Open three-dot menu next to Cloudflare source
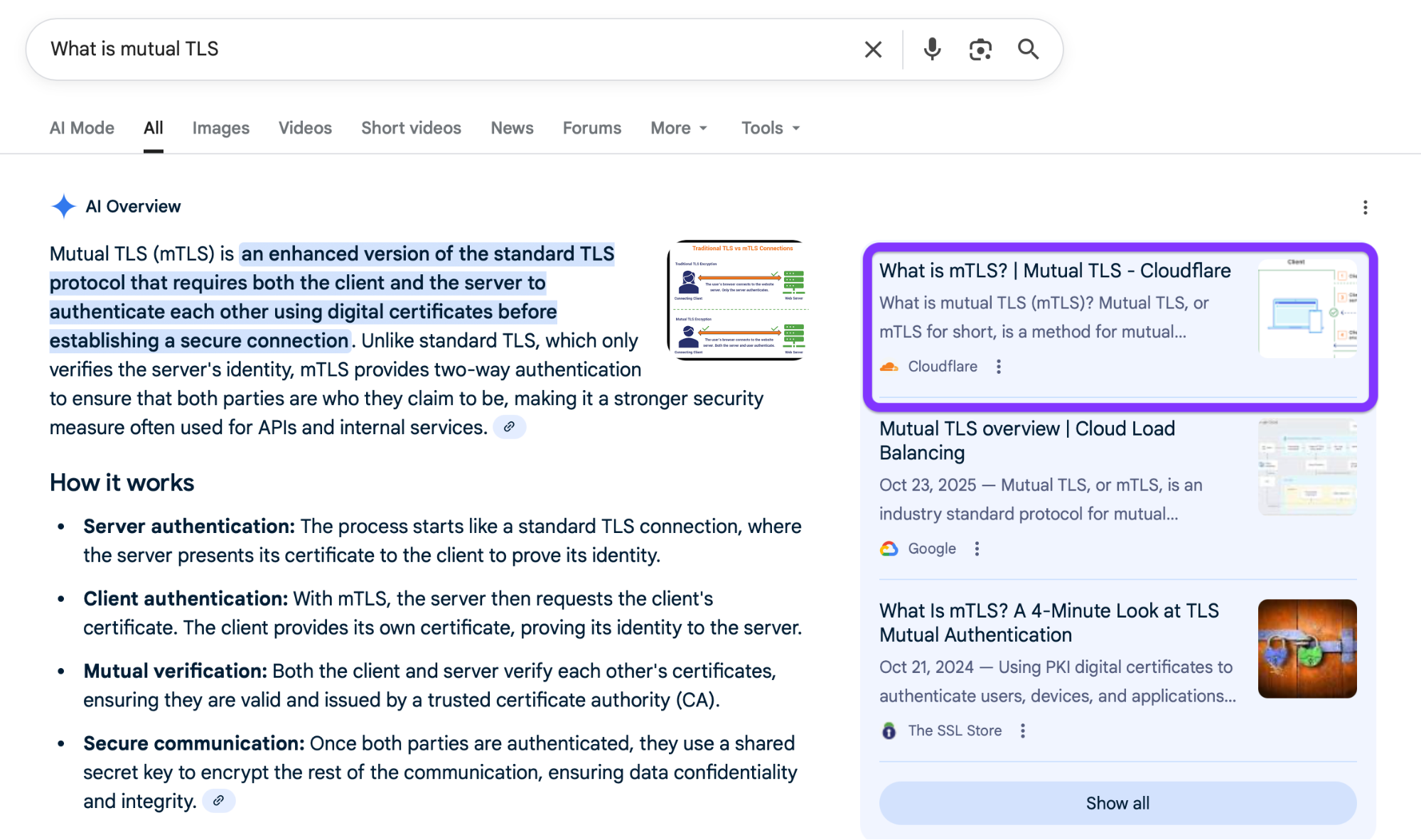1421x840 pixels. (x=999, y=367)
